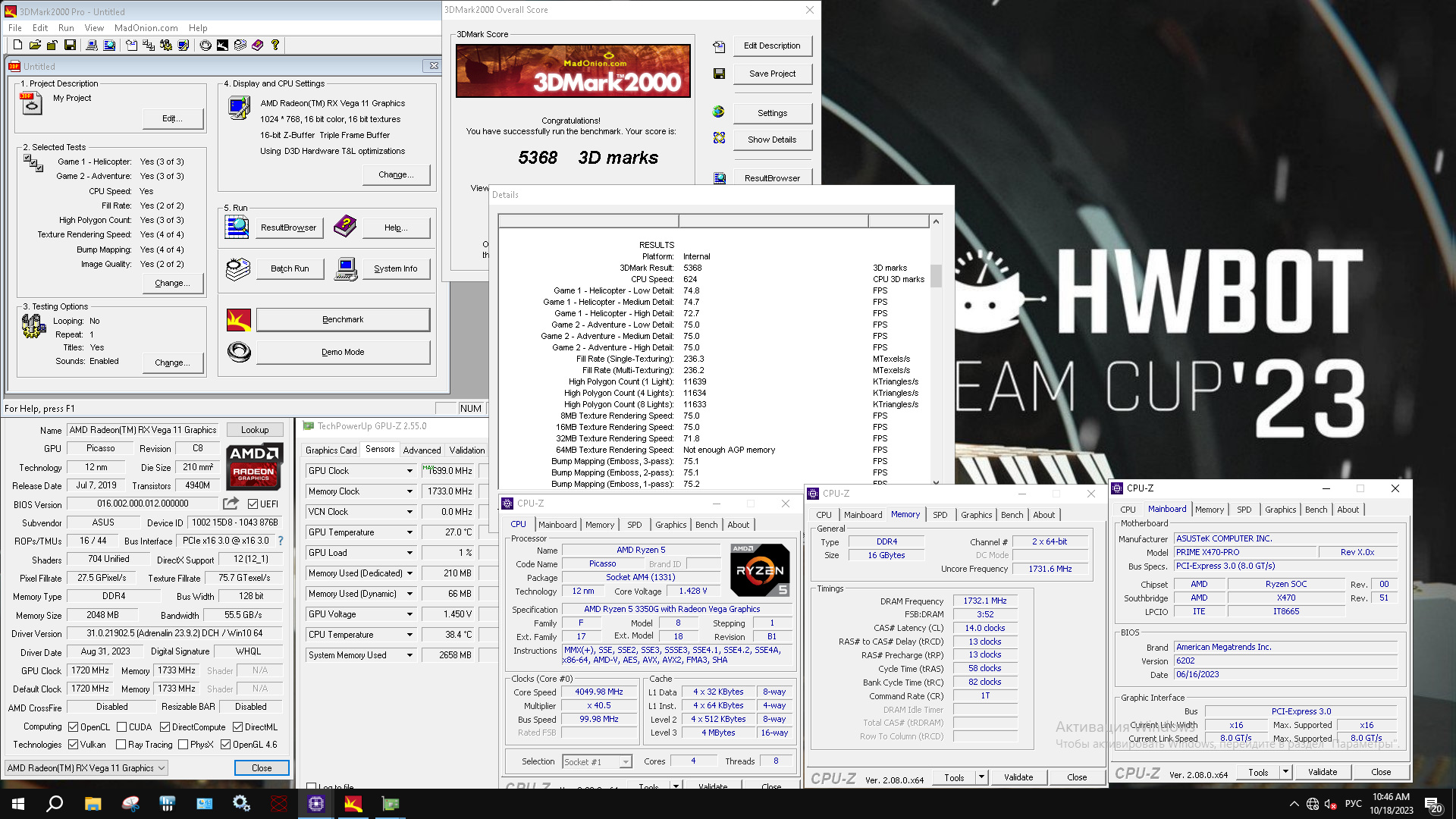Click the purple help book toolbar icon
1456x819 pixels.
(258, 45)
